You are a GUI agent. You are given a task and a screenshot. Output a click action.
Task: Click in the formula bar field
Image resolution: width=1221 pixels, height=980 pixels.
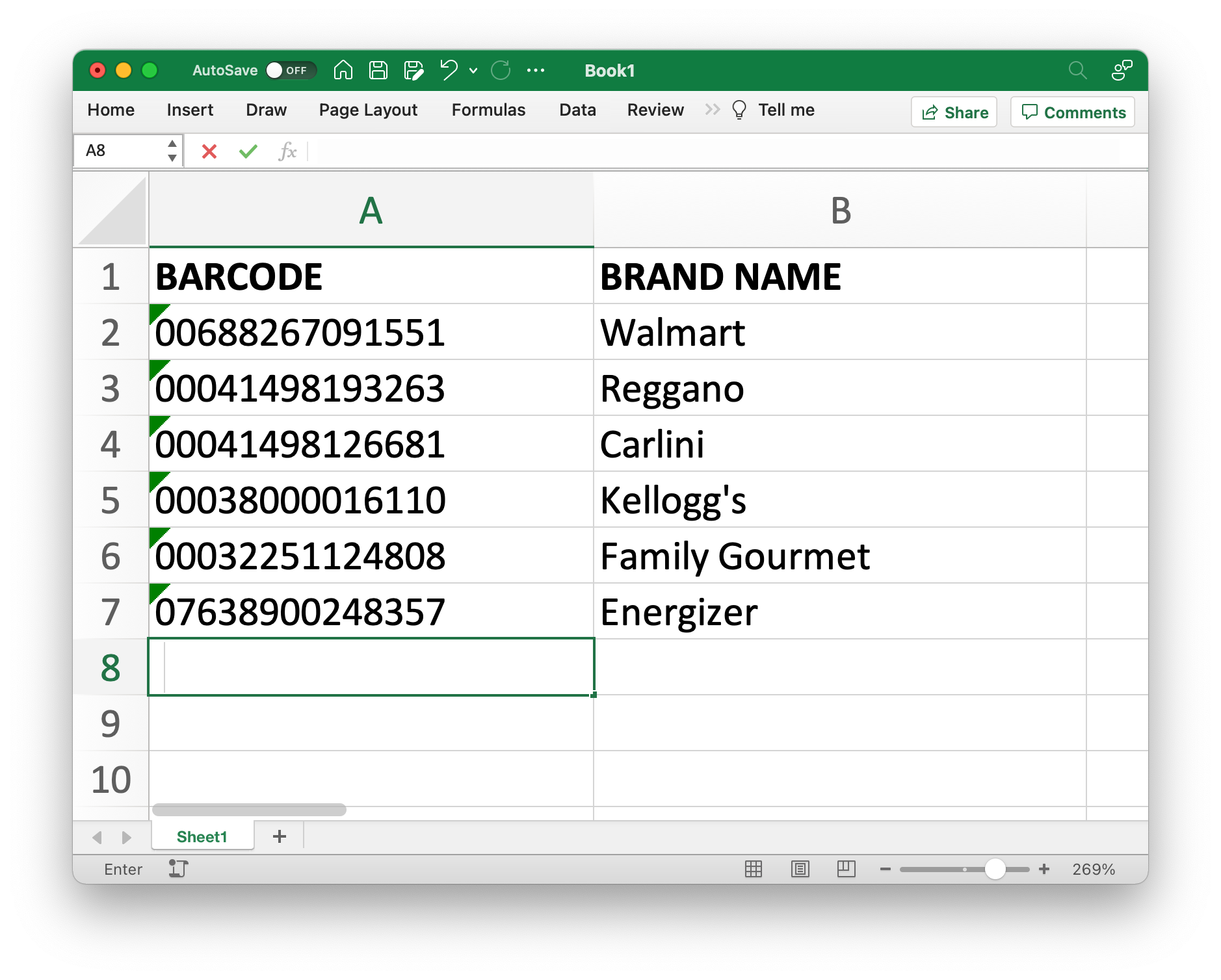tap(727, 151)
